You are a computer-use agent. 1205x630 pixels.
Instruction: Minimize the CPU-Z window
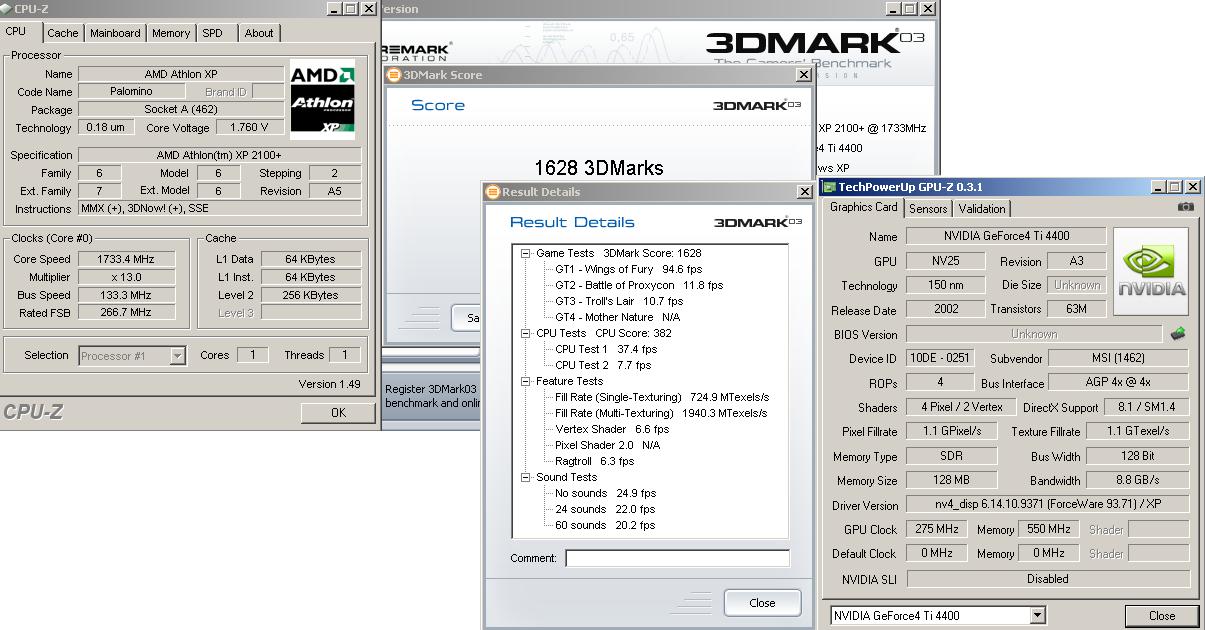coord(333,9)
